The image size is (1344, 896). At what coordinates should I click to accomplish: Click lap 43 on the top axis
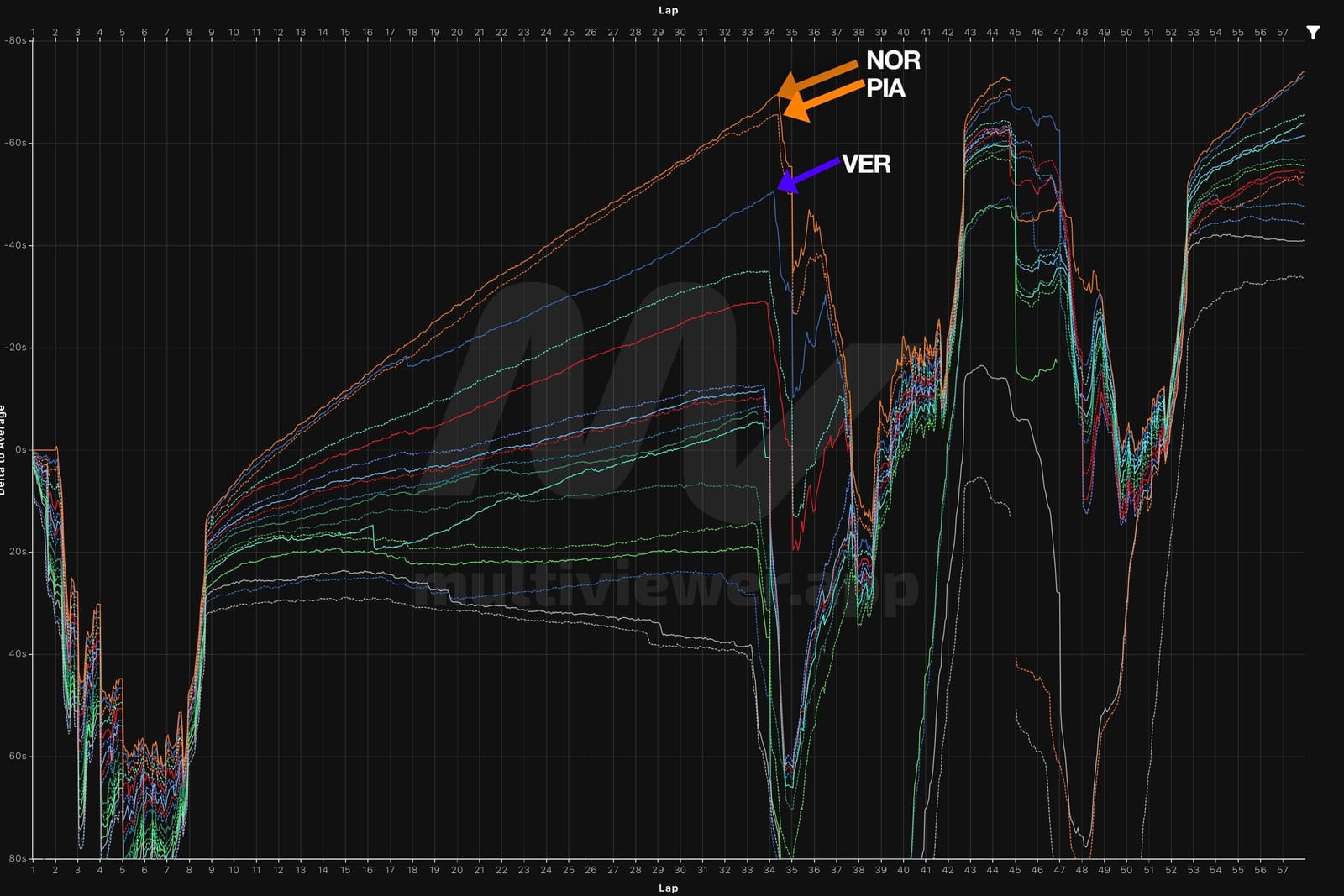970,33
